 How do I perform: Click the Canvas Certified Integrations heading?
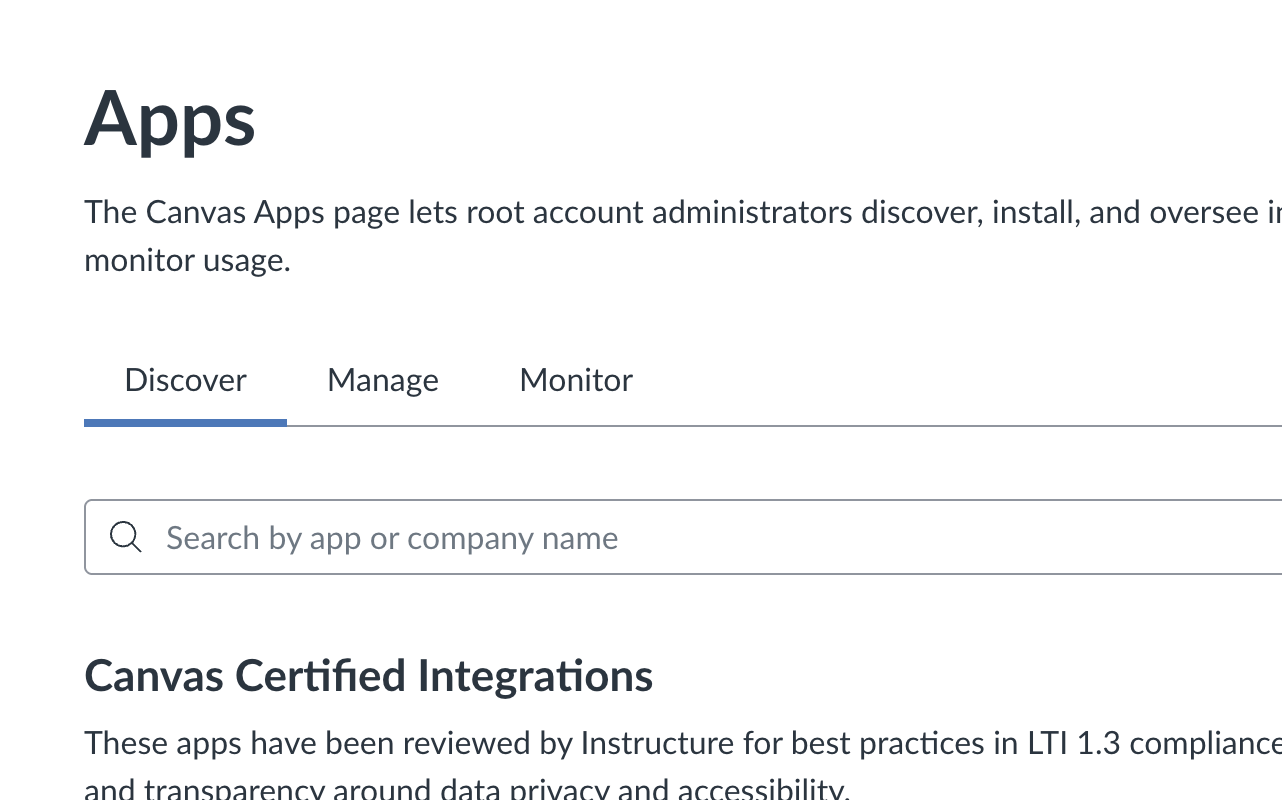pos(368,675)
